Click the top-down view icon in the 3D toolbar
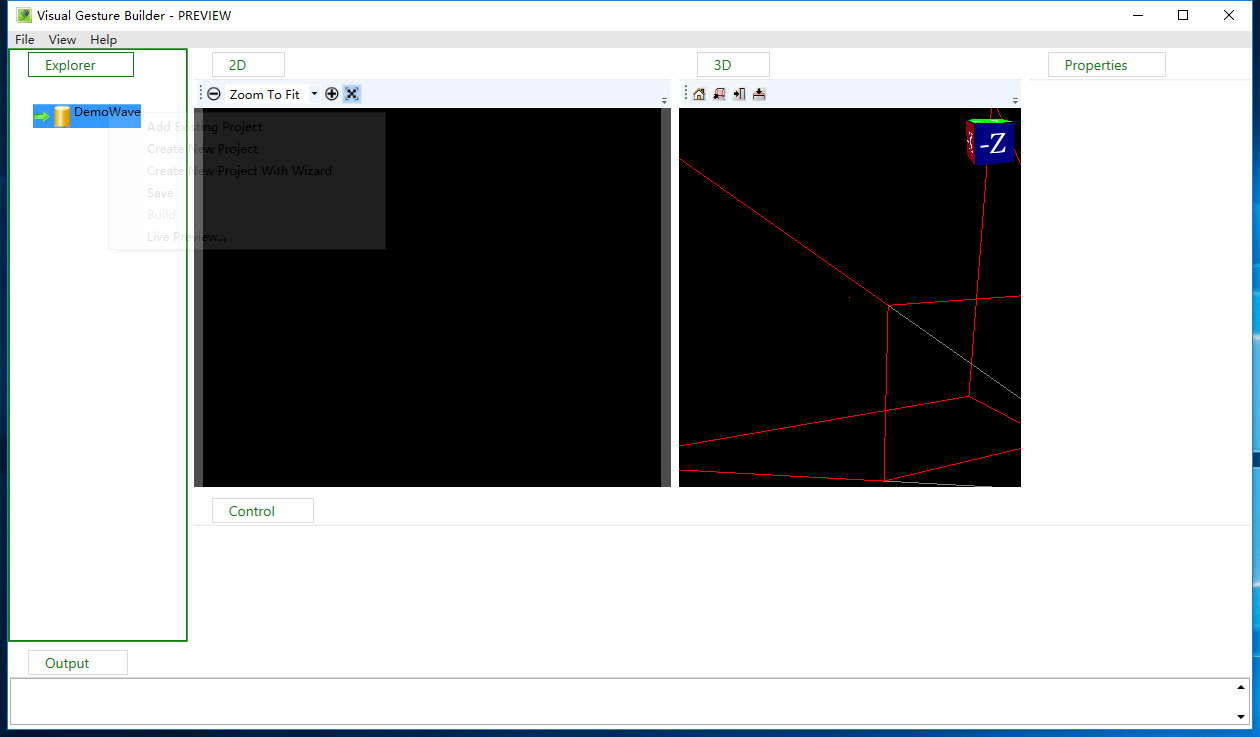This screenshot has width=1260, height=737. [x=759, y=93]
